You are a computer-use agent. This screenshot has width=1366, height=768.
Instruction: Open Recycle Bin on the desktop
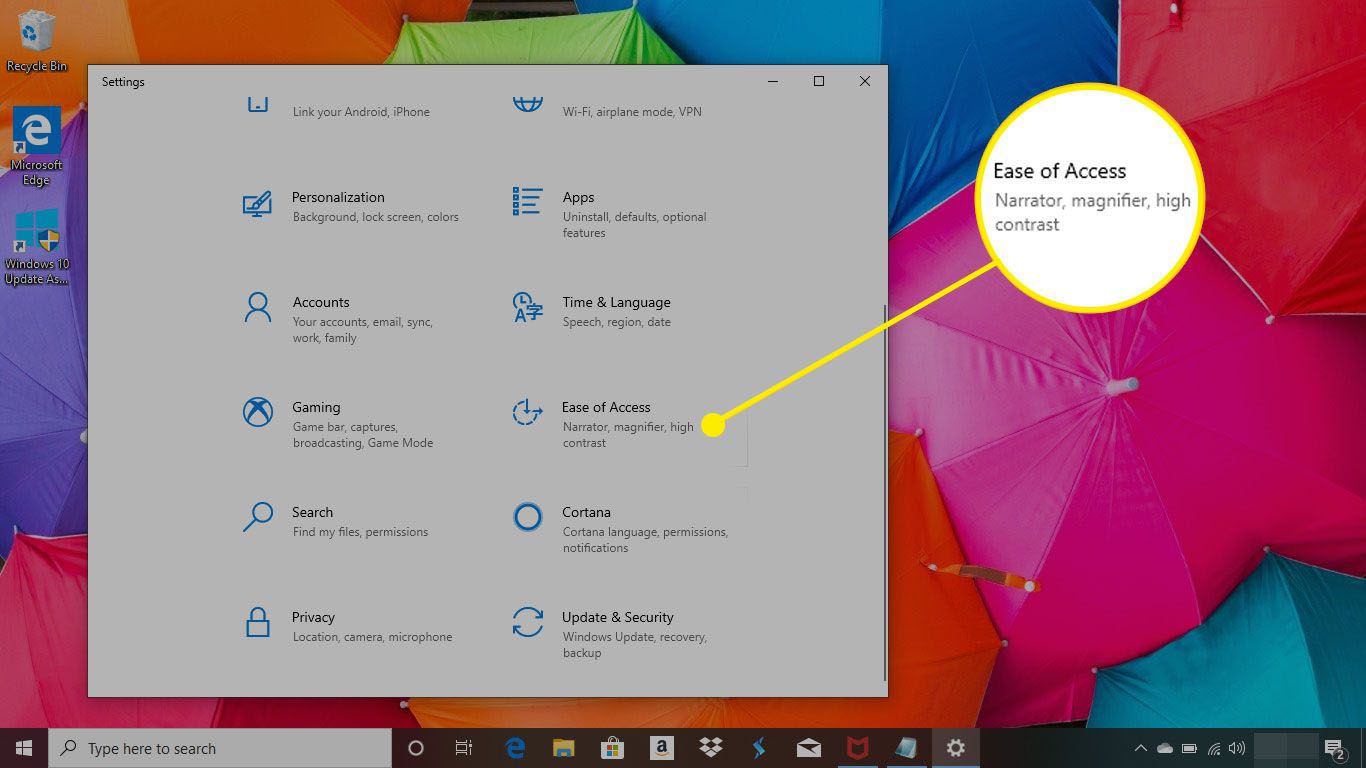(x=37, y=41)
